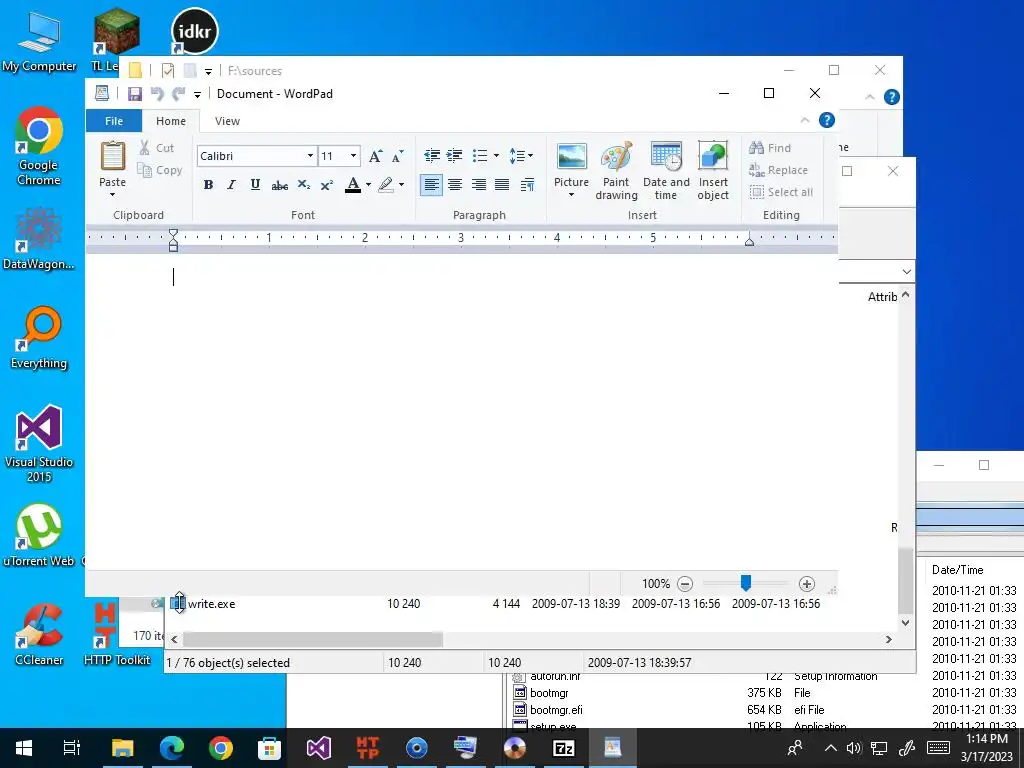Open 7-Zip from the taskbar
The width and height of the screenshot is (1024, 768).
(x=564, y=748)
